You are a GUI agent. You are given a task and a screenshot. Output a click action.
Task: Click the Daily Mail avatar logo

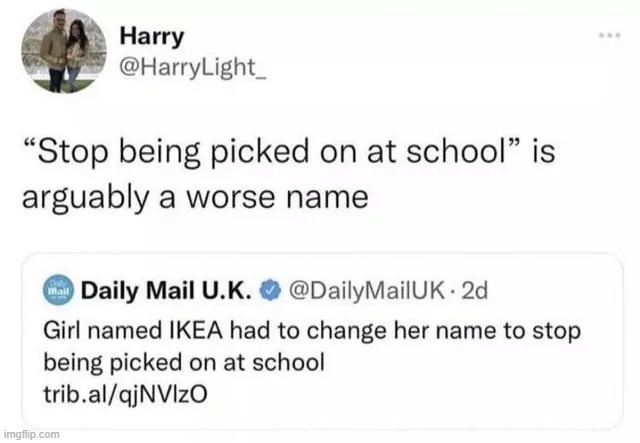pyautogui.click(x=58, y=291)
